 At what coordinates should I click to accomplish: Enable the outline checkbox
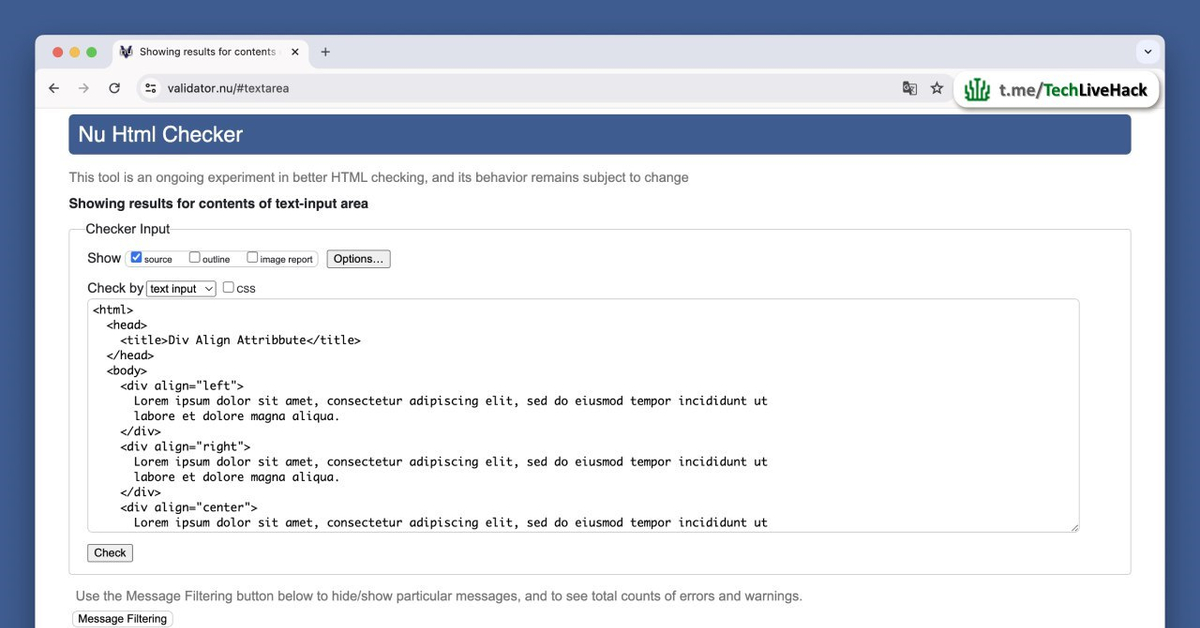(195, 258)
